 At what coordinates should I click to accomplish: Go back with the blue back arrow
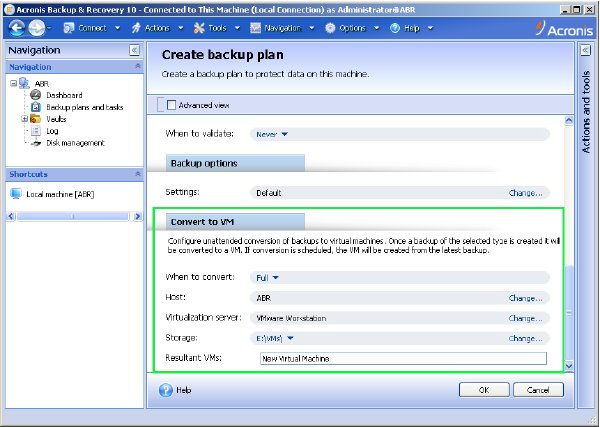pyautogui.click(x=16, y=28)
